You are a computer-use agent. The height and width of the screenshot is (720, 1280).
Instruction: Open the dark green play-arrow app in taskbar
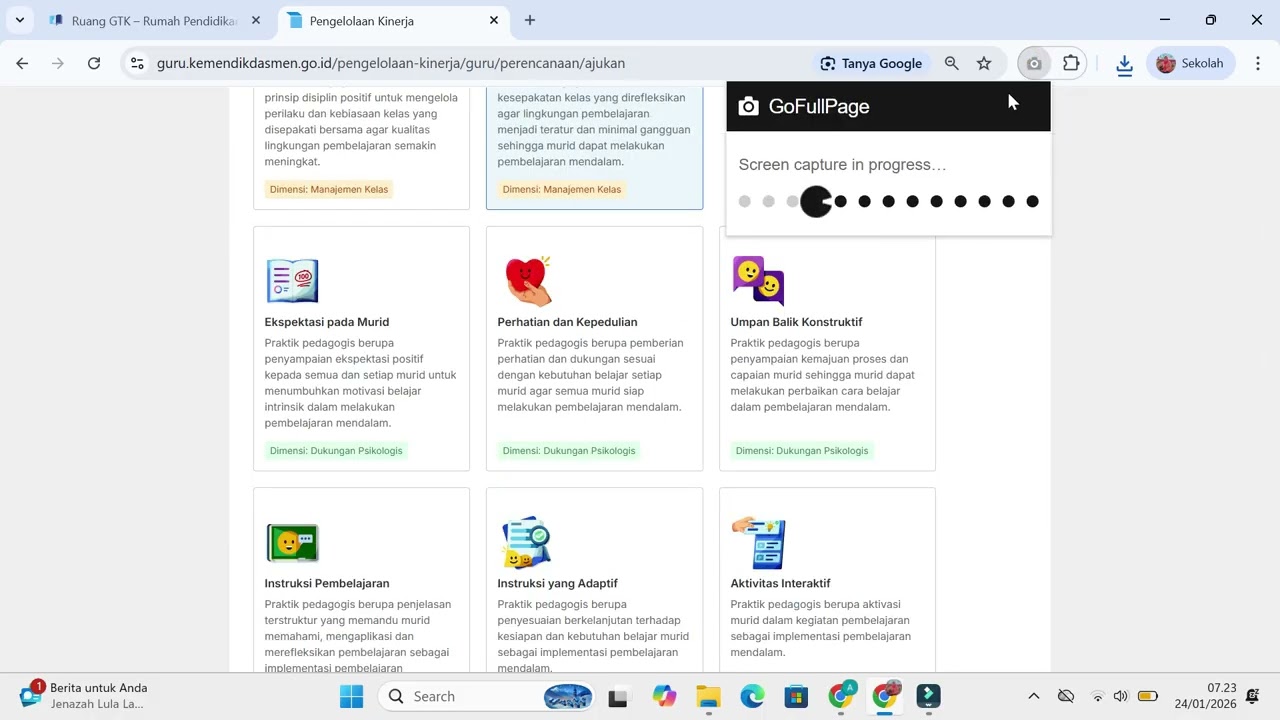pyautogui.click(x=929, y=696)
